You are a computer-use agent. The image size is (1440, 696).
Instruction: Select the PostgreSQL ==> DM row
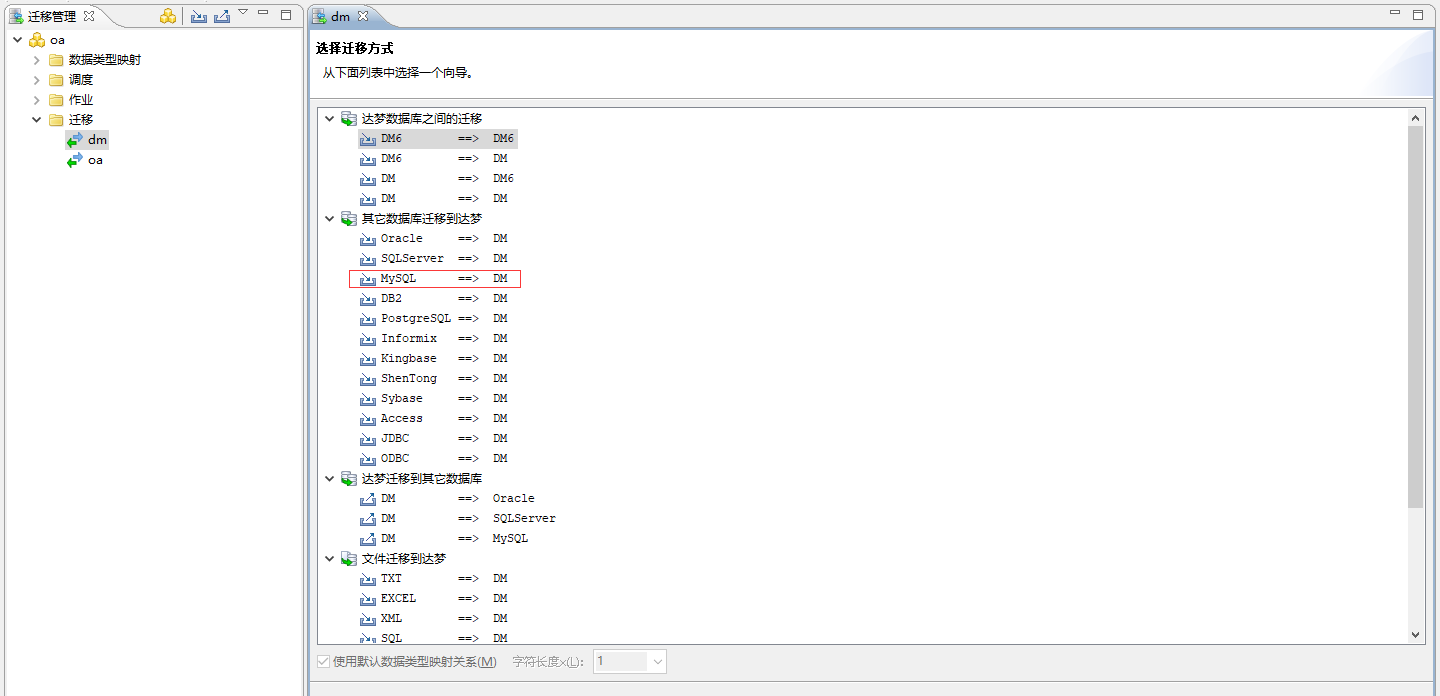(435, 318)
